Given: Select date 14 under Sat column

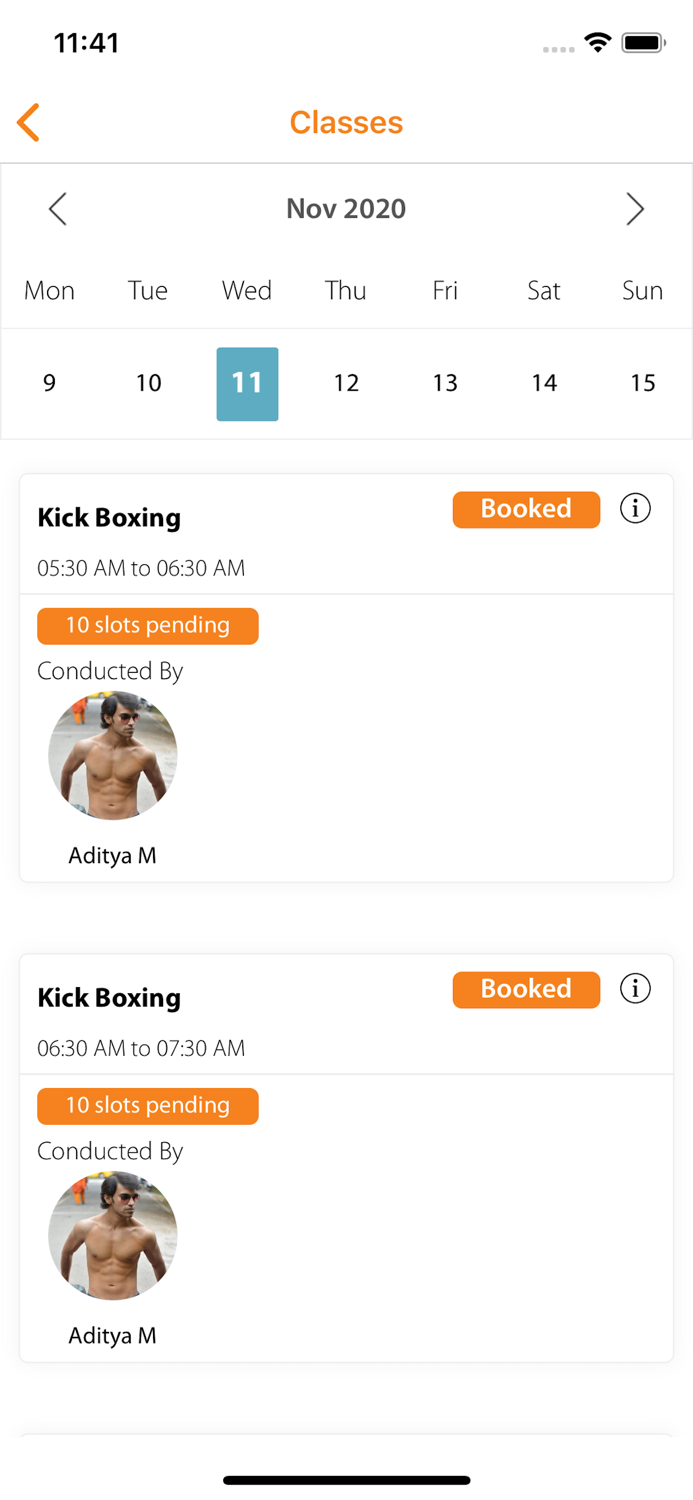Looking at the screenshot, I should point(544,383).
